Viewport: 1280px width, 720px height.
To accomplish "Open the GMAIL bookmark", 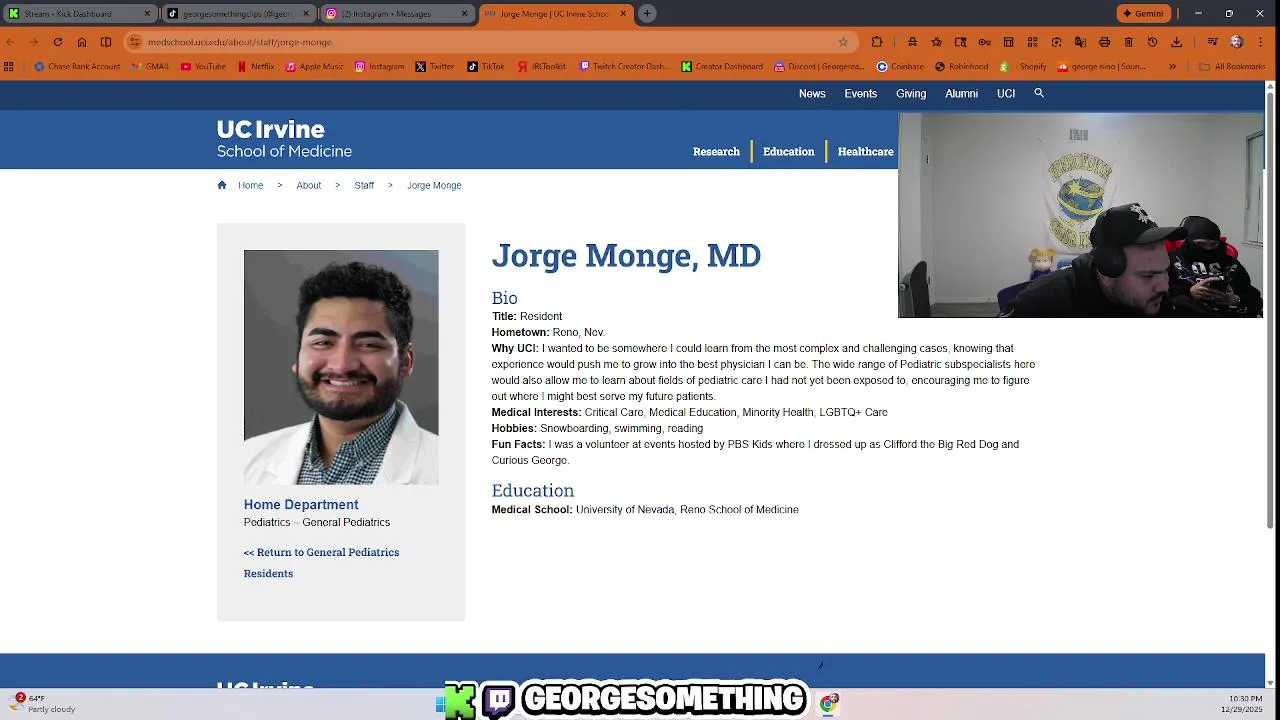I will pyautogui.click(x=150, y=67).
